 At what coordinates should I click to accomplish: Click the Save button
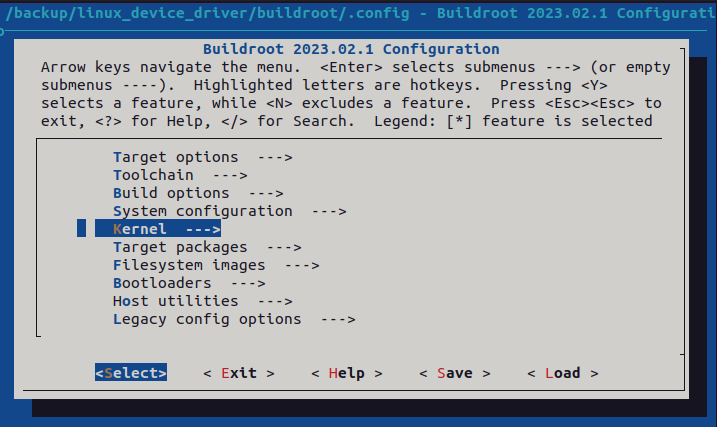click(455, 373)
